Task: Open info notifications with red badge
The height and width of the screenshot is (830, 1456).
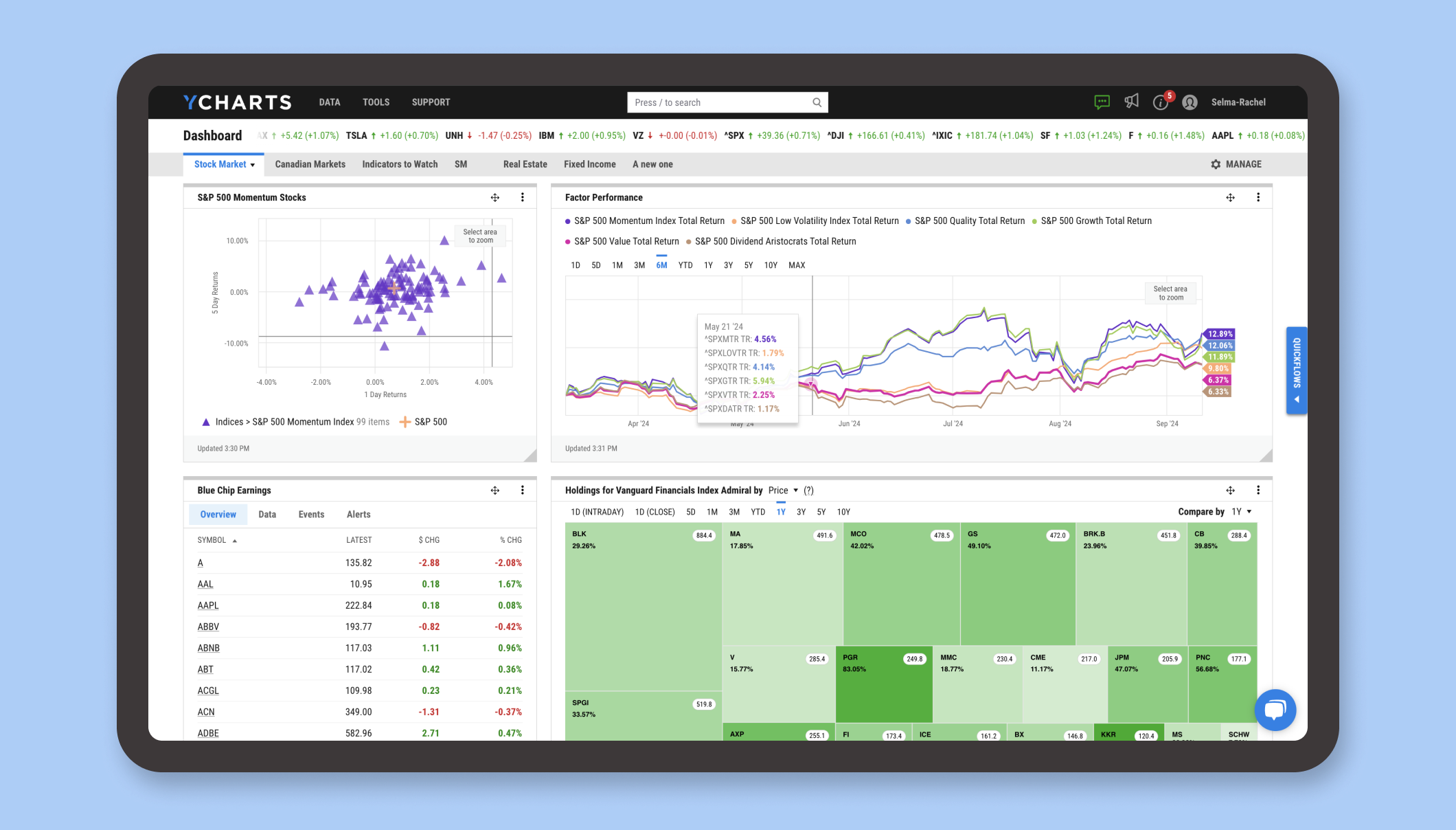Action: pyautogui.click(x=1161, y=102)
